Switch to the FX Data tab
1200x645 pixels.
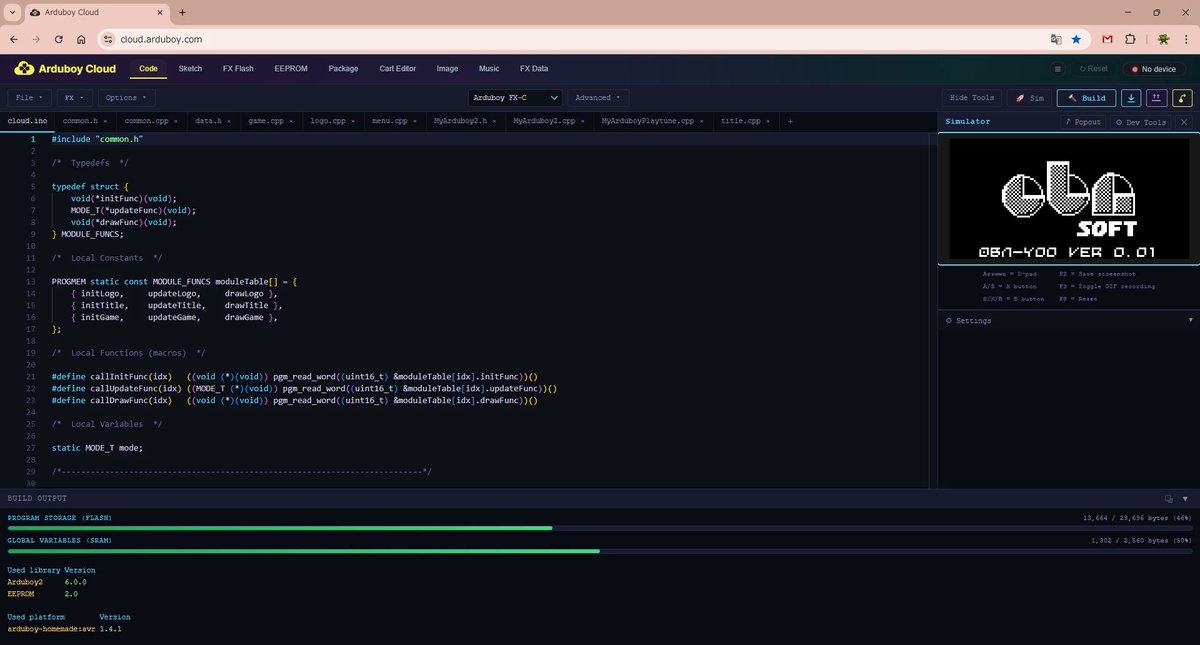coord(534,69)
